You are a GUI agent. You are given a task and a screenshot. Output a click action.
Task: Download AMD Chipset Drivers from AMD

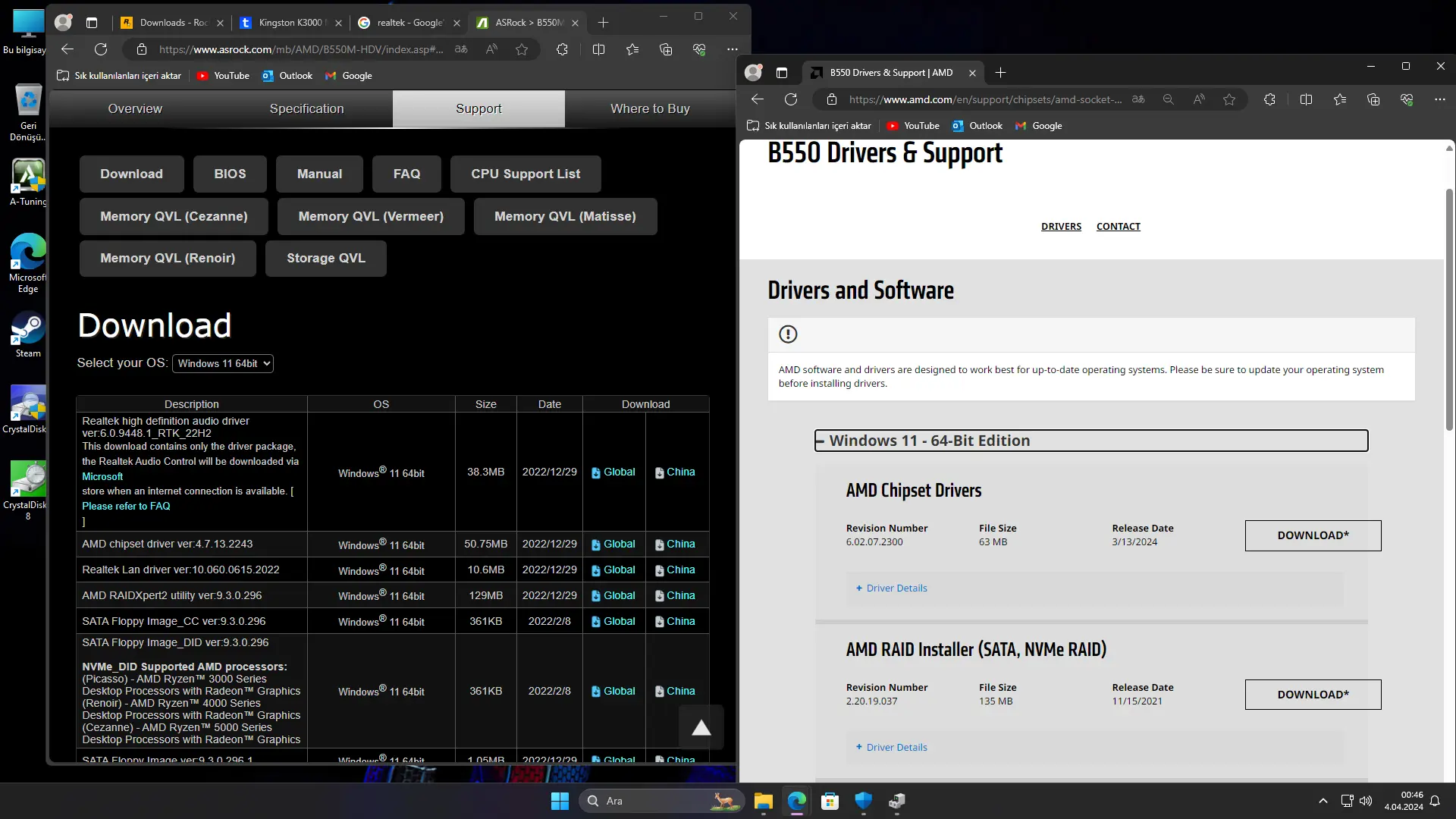[1313, 535]
